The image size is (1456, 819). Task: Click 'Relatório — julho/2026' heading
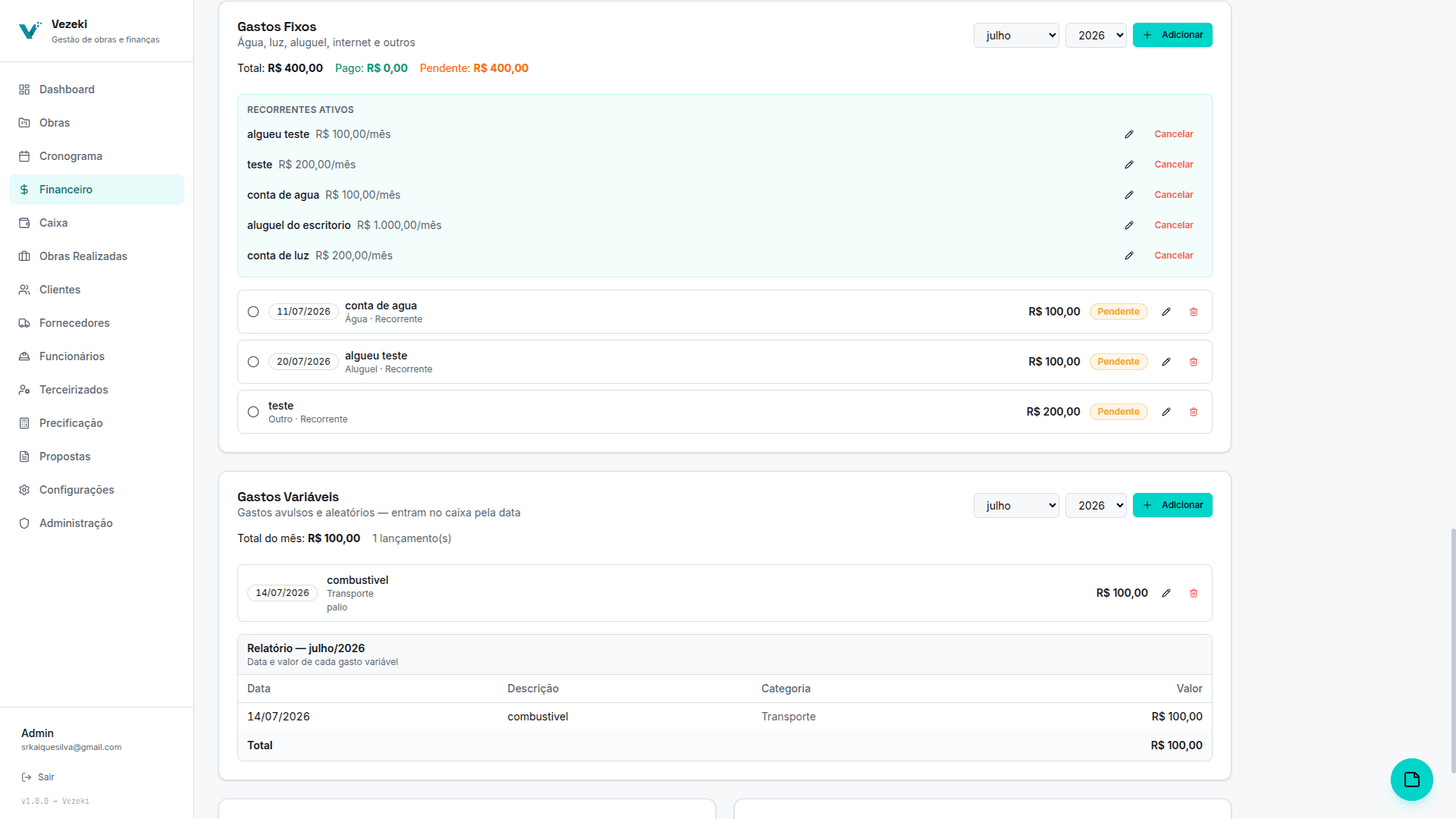click(306, 648)
